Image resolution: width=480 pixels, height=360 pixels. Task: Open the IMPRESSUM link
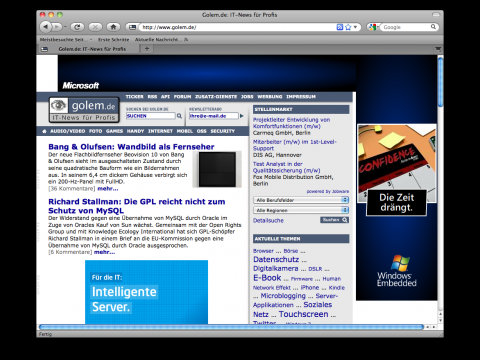point(301,97)
